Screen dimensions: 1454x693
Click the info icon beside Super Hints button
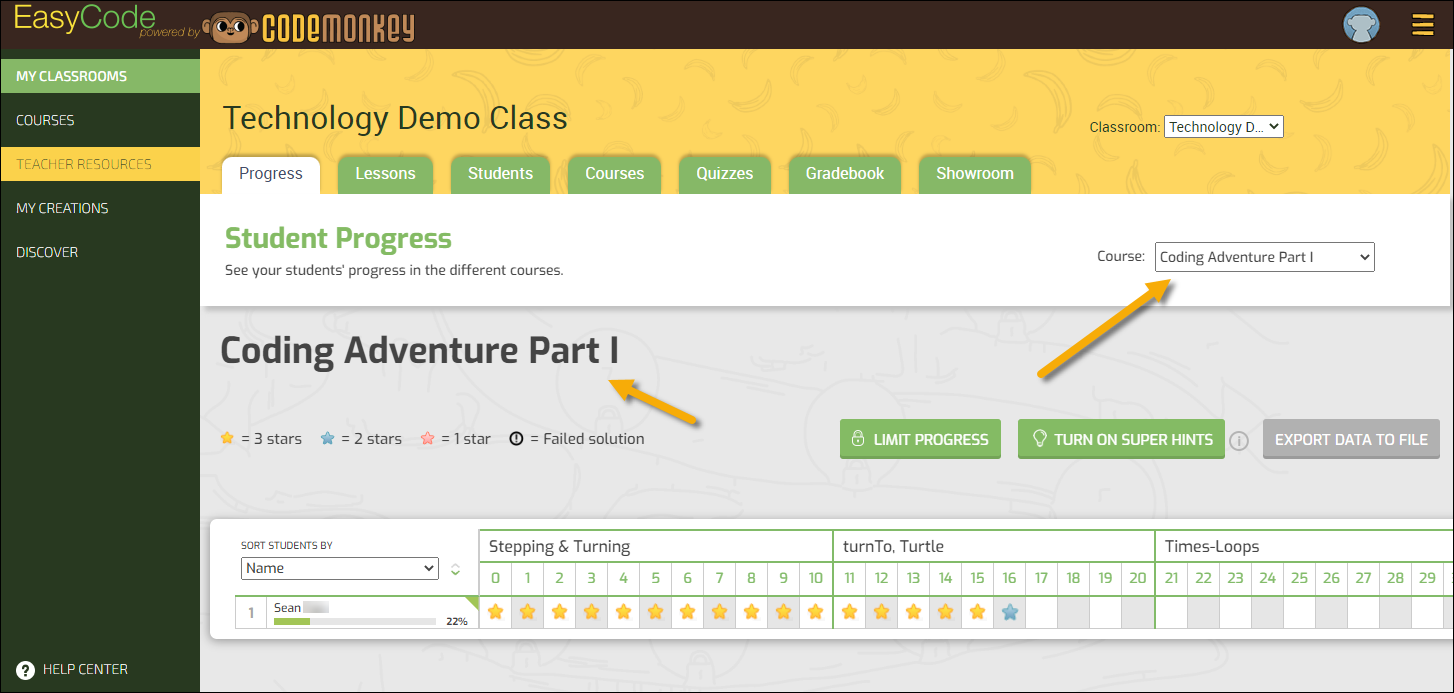click(1239, 439)
